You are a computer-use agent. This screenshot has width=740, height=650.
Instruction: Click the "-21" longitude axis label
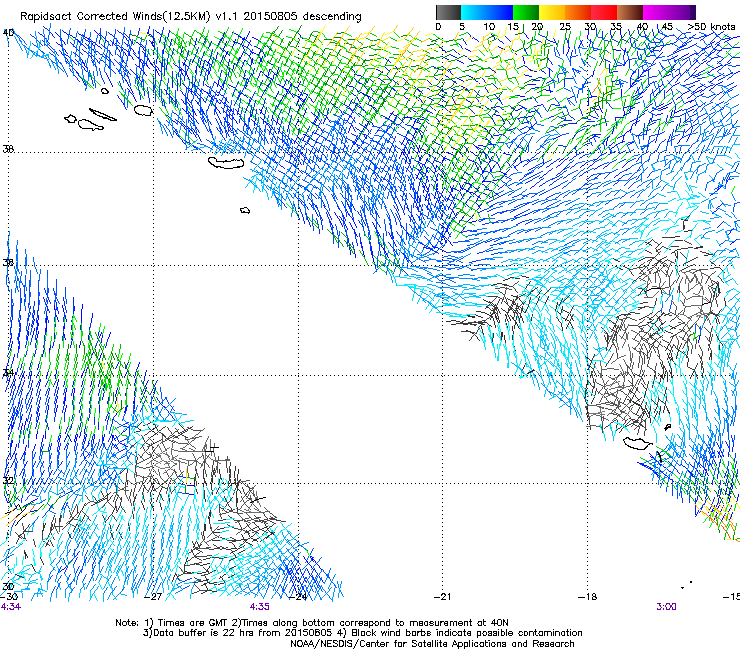point(442,596)
